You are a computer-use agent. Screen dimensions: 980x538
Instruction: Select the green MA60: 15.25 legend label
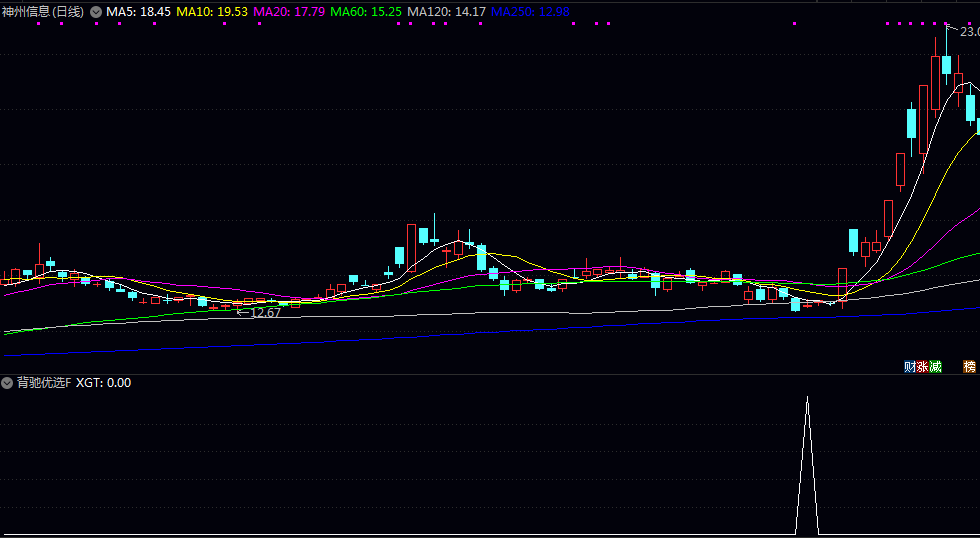click(368, 11)
